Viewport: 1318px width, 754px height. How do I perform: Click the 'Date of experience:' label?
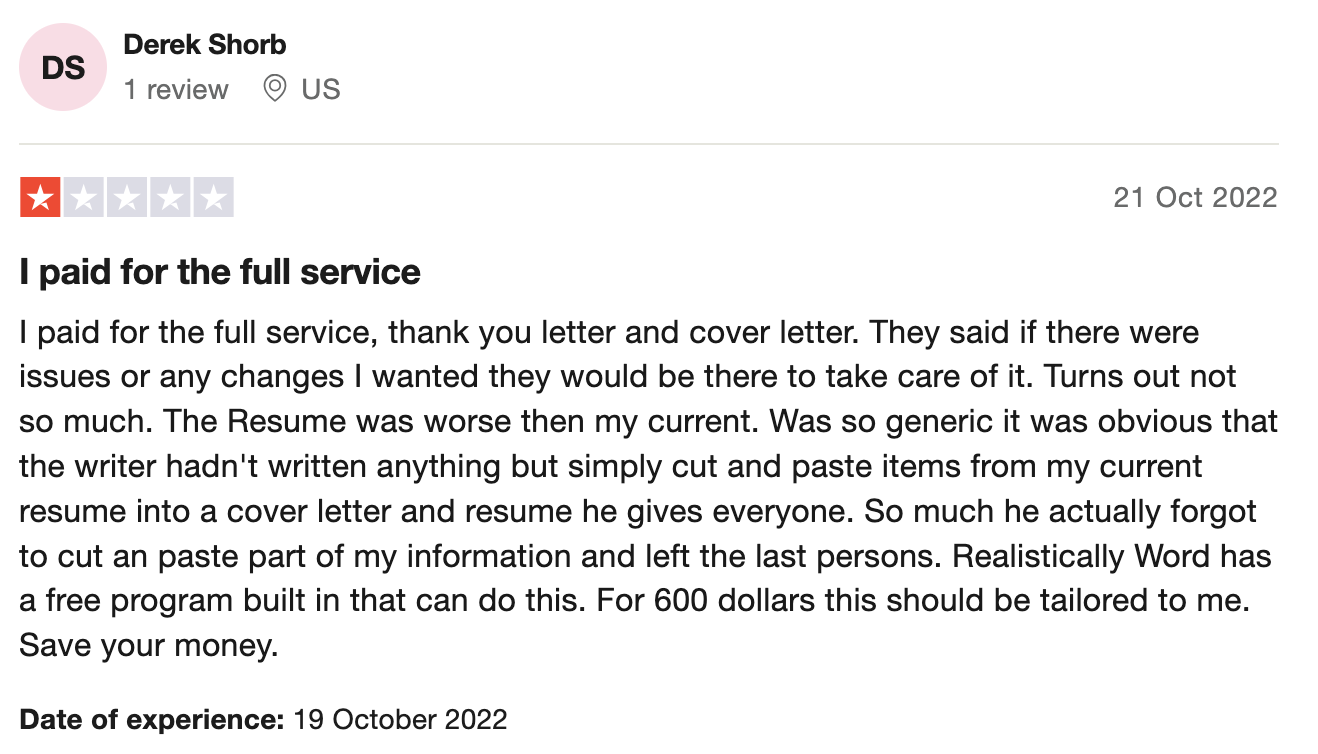point(152,719)
